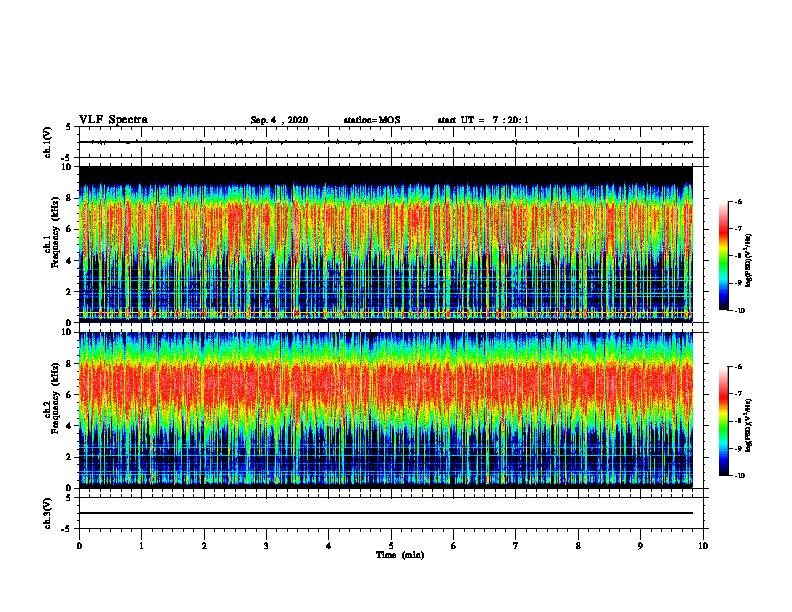Select the date text 'Sep. 4 , 2020'

tap(279, 120)
